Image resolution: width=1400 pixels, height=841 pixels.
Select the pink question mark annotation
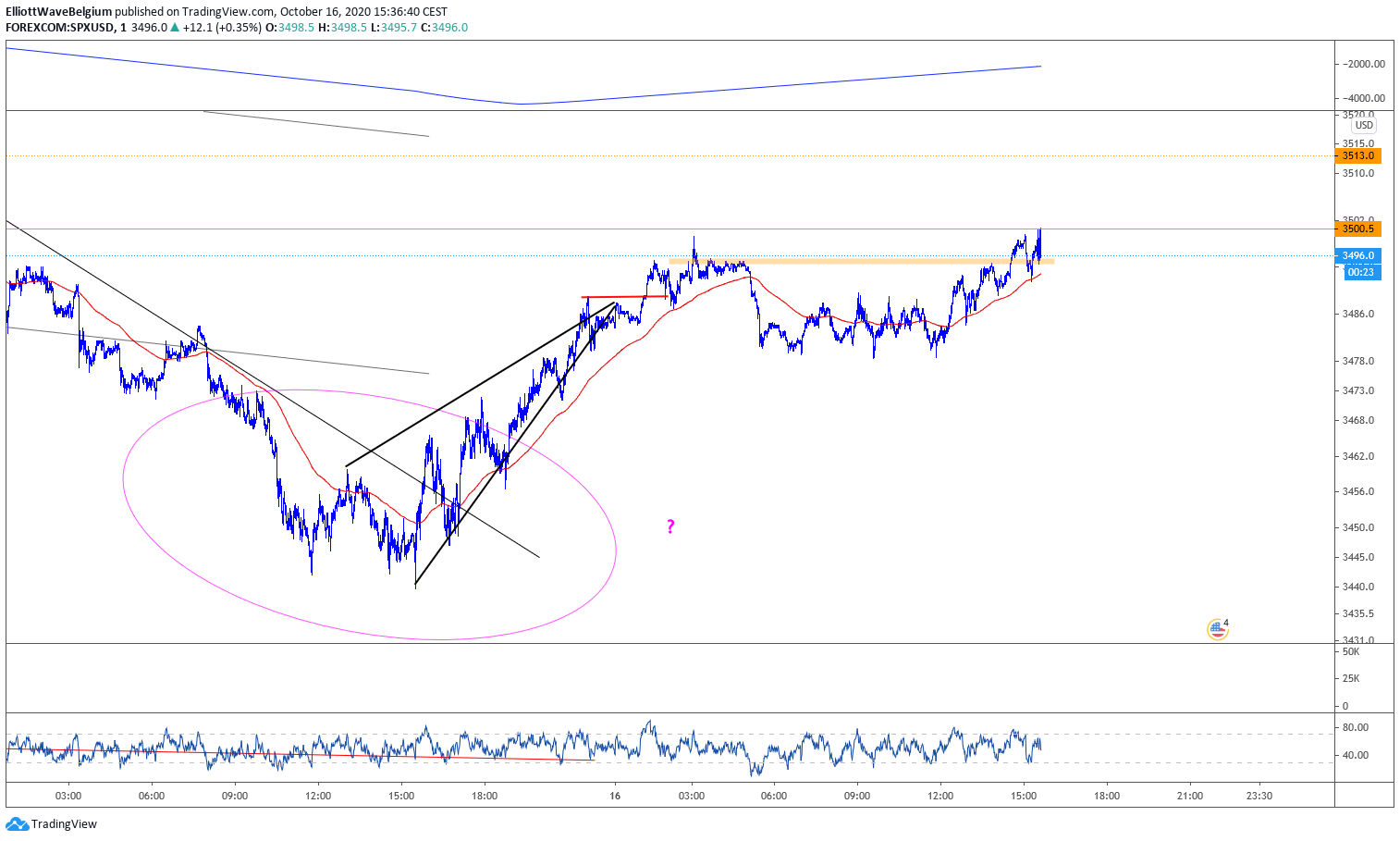click(670, 526)
